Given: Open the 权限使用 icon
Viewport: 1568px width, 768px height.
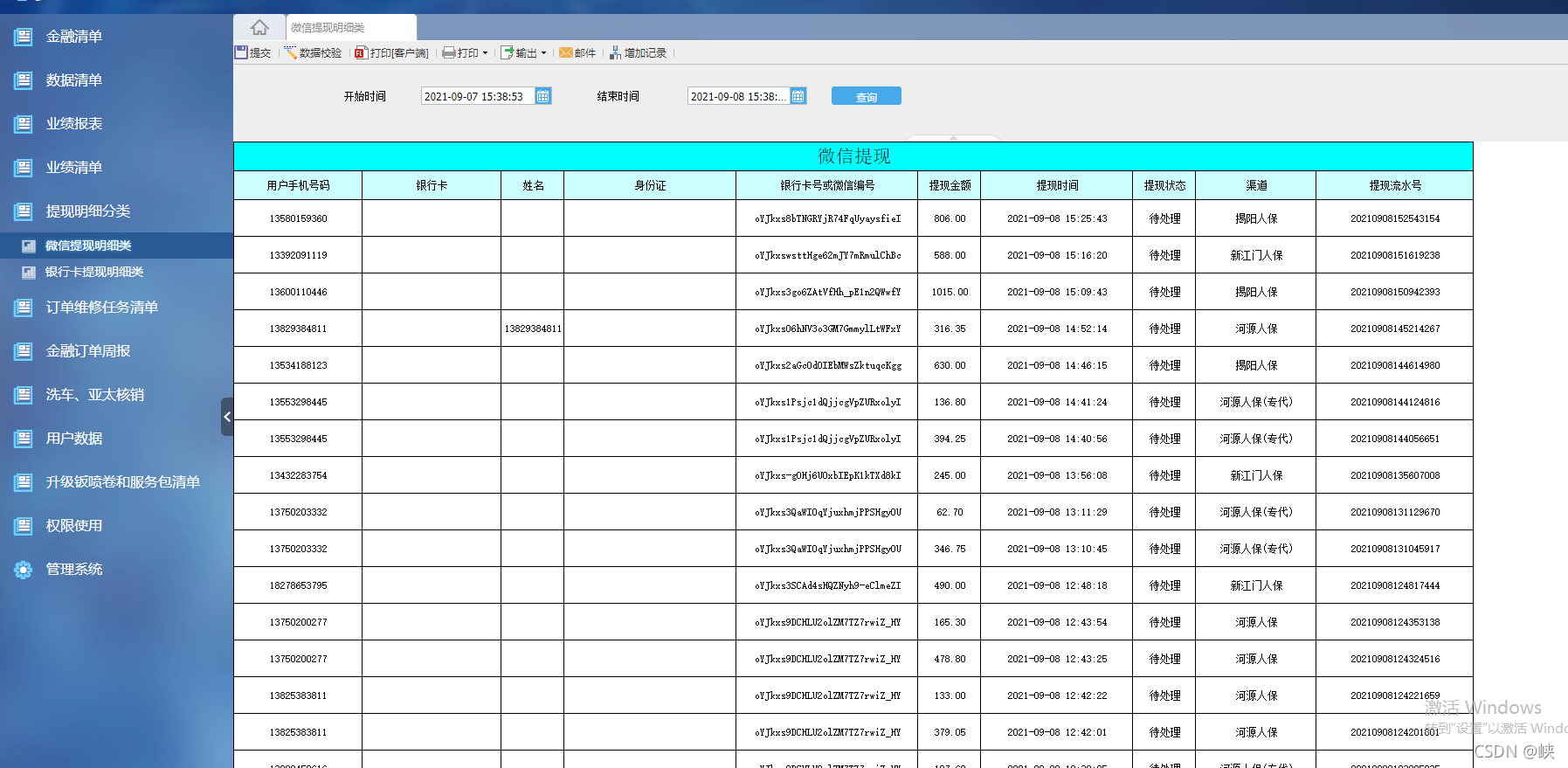Looking at the screenshot, I should coord(24,526).
